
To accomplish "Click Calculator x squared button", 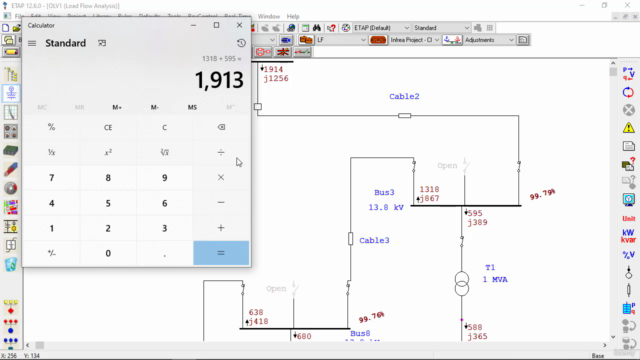I will point(108,152).
